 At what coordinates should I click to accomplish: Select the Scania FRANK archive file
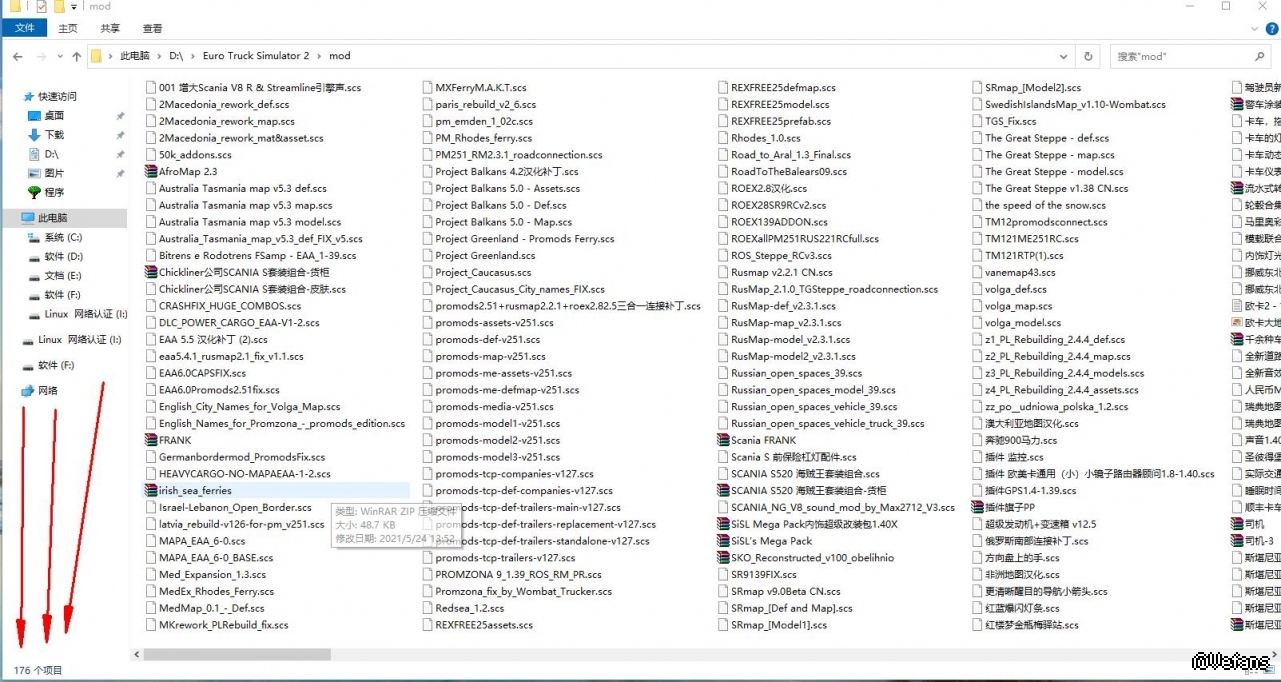tap(763, 440)
